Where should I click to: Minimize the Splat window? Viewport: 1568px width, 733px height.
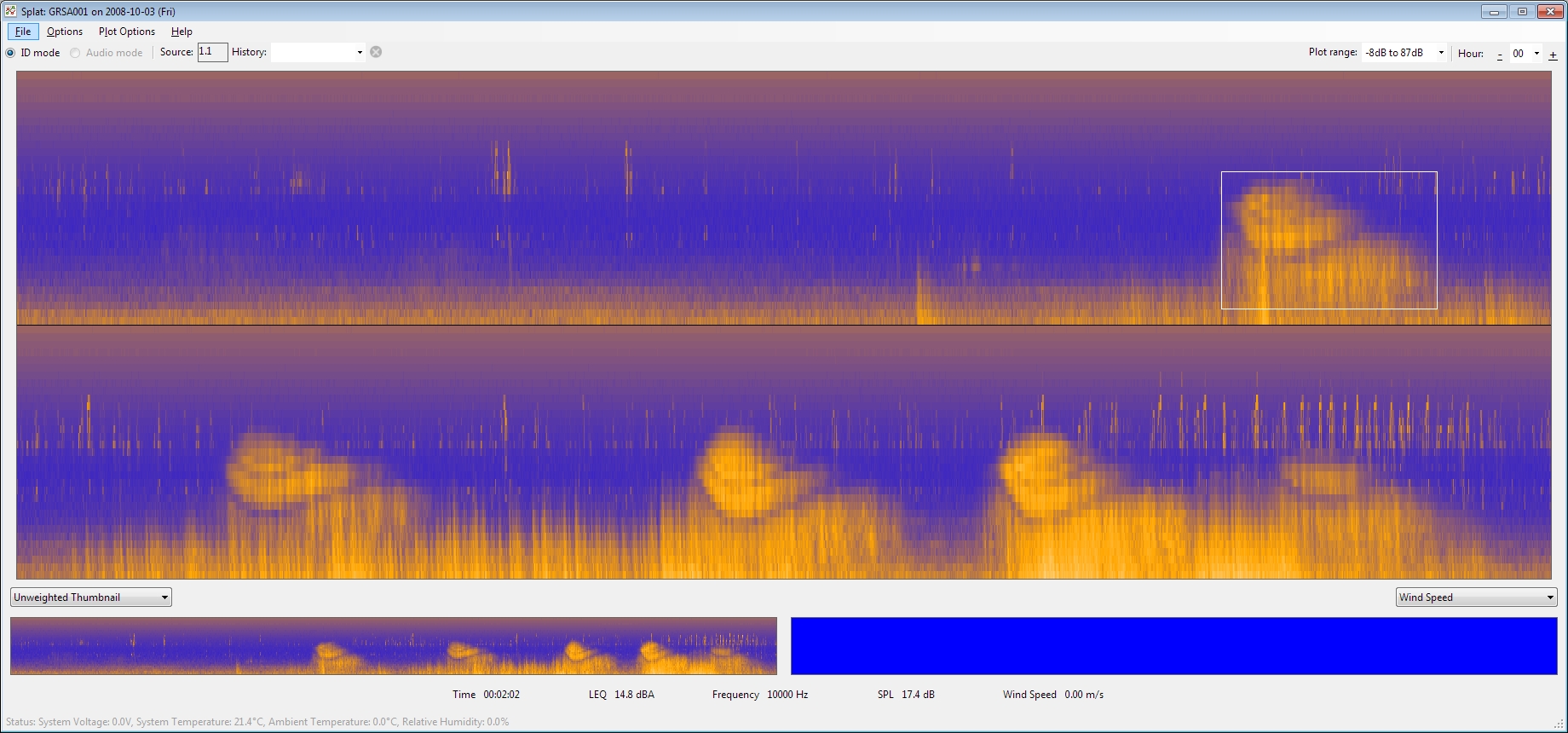tap(1493, 11)
